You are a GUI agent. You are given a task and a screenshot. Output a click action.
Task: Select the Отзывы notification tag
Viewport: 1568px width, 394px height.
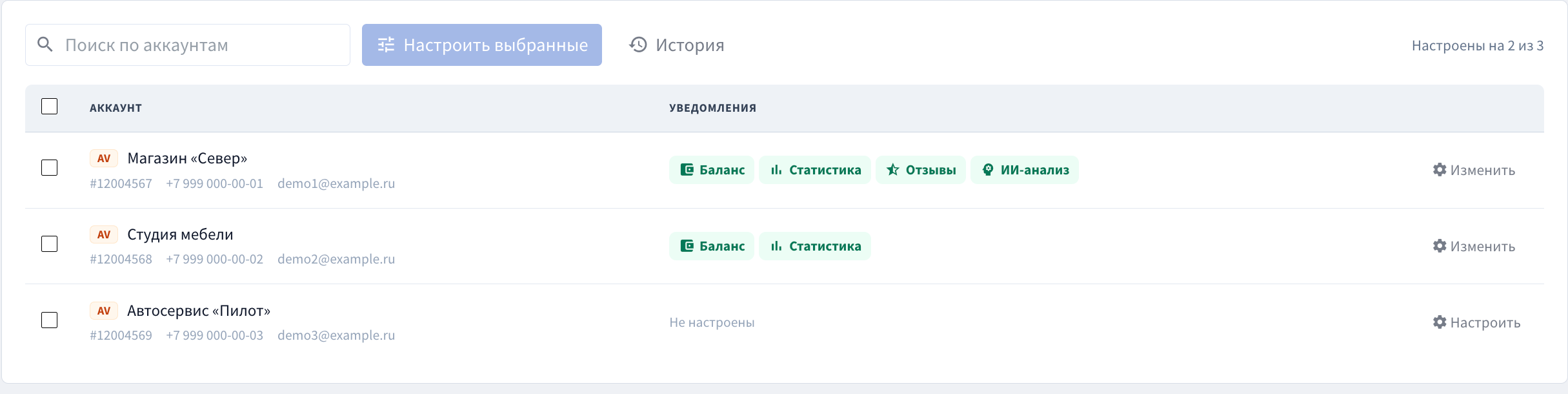point(921,170)
